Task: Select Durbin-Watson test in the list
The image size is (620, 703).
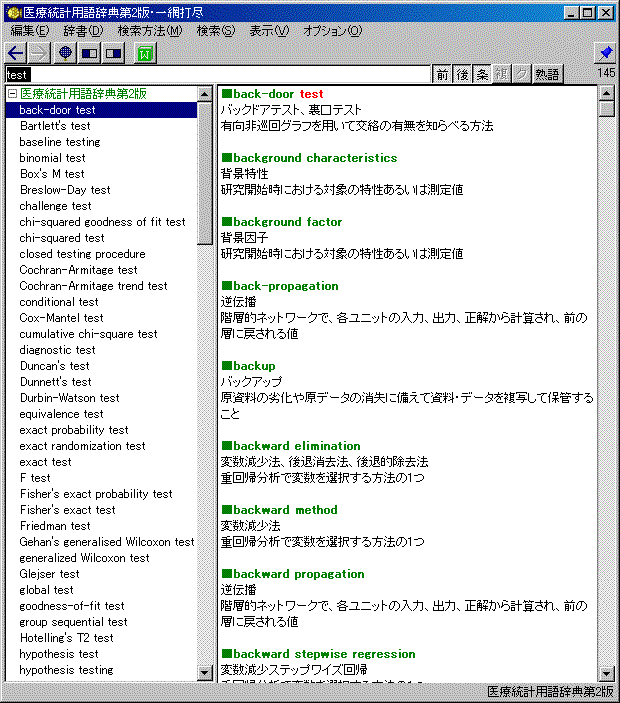Action: tap(69, 398)
